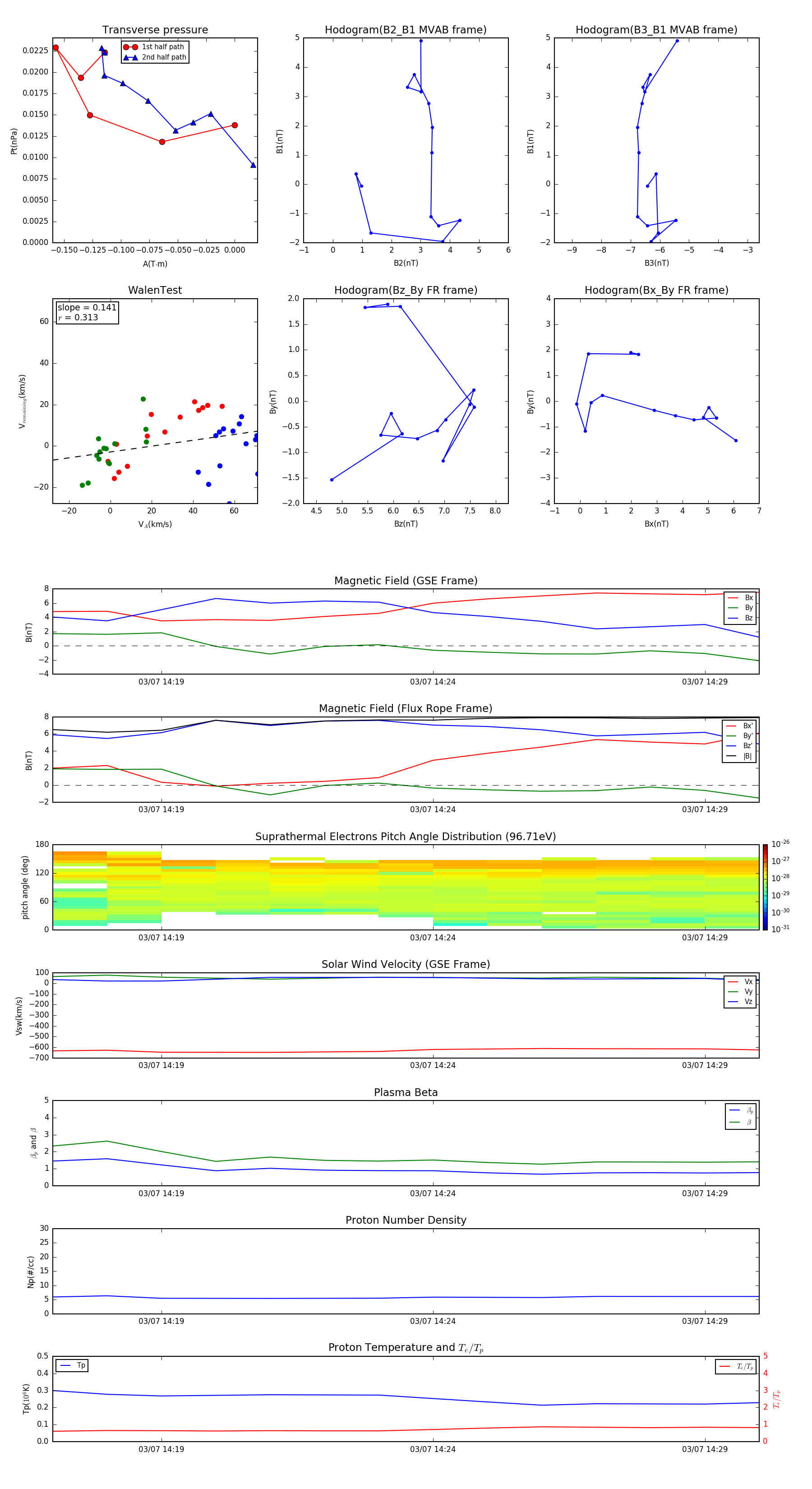Click the "Hodogram(B2_B1 MVAB frame)" title
This screenshot has height=1489, width=812.
[x=406, y=30]
